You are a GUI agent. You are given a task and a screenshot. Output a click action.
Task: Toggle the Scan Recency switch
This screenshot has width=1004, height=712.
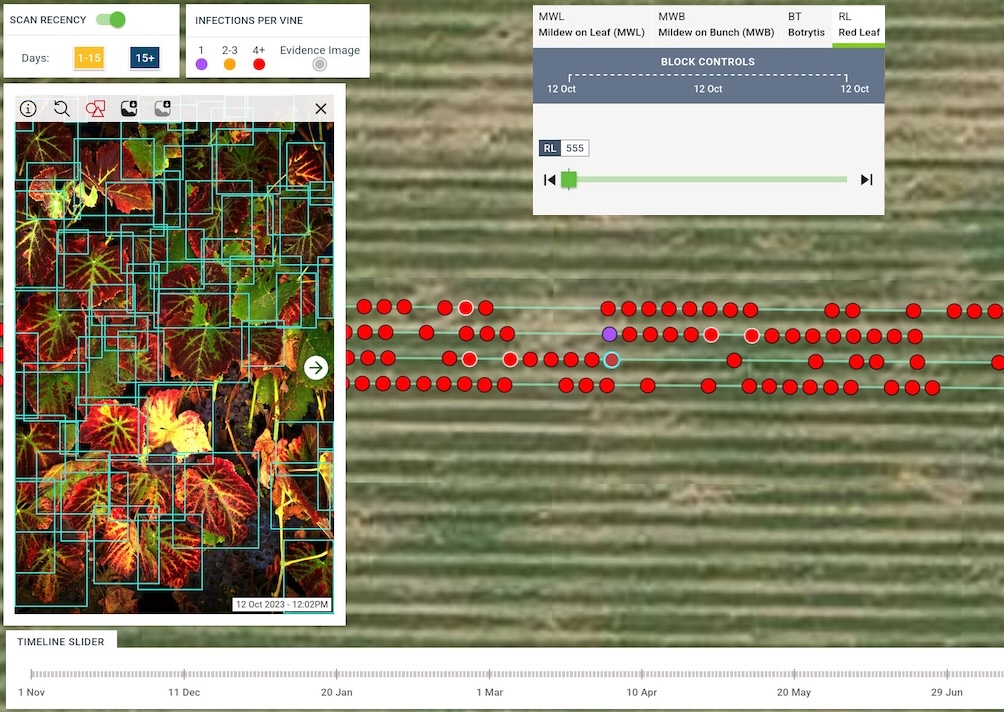111,20
